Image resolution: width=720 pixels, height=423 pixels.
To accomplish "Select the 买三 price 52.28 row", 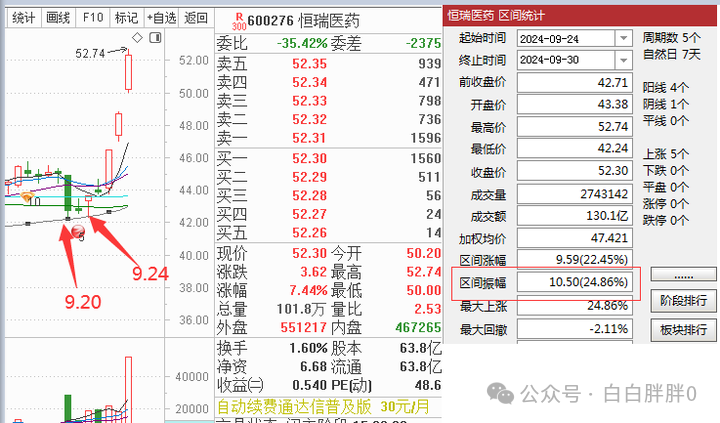I will 328,196.
